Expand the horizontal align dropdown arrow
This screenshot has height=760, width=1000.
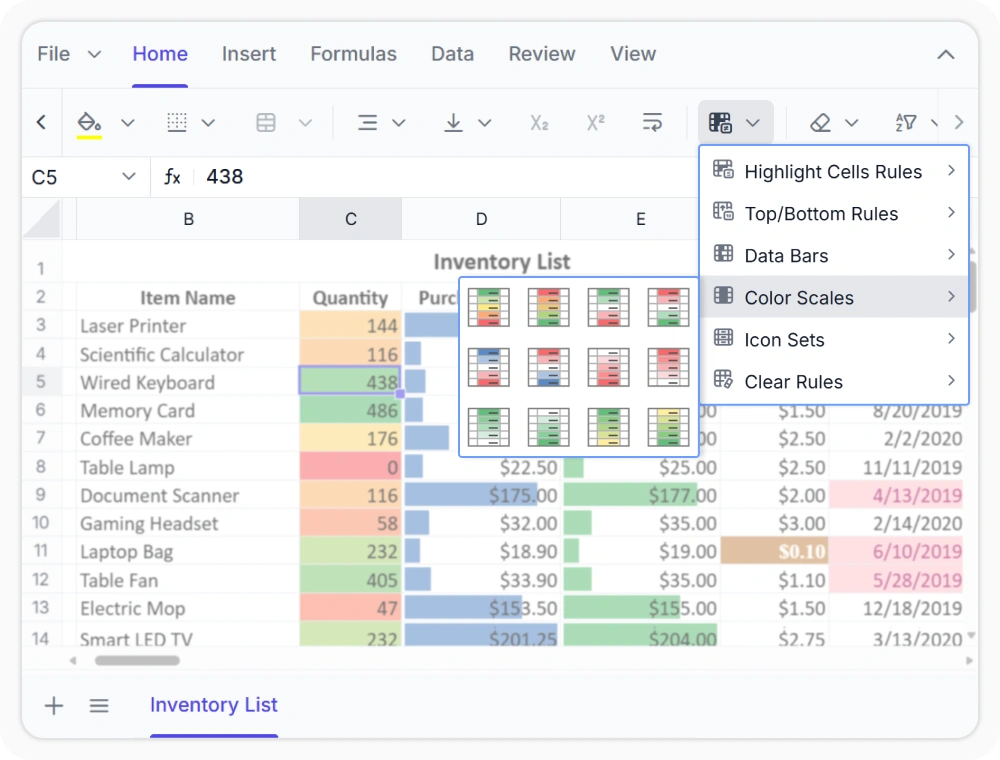[399, 122]
